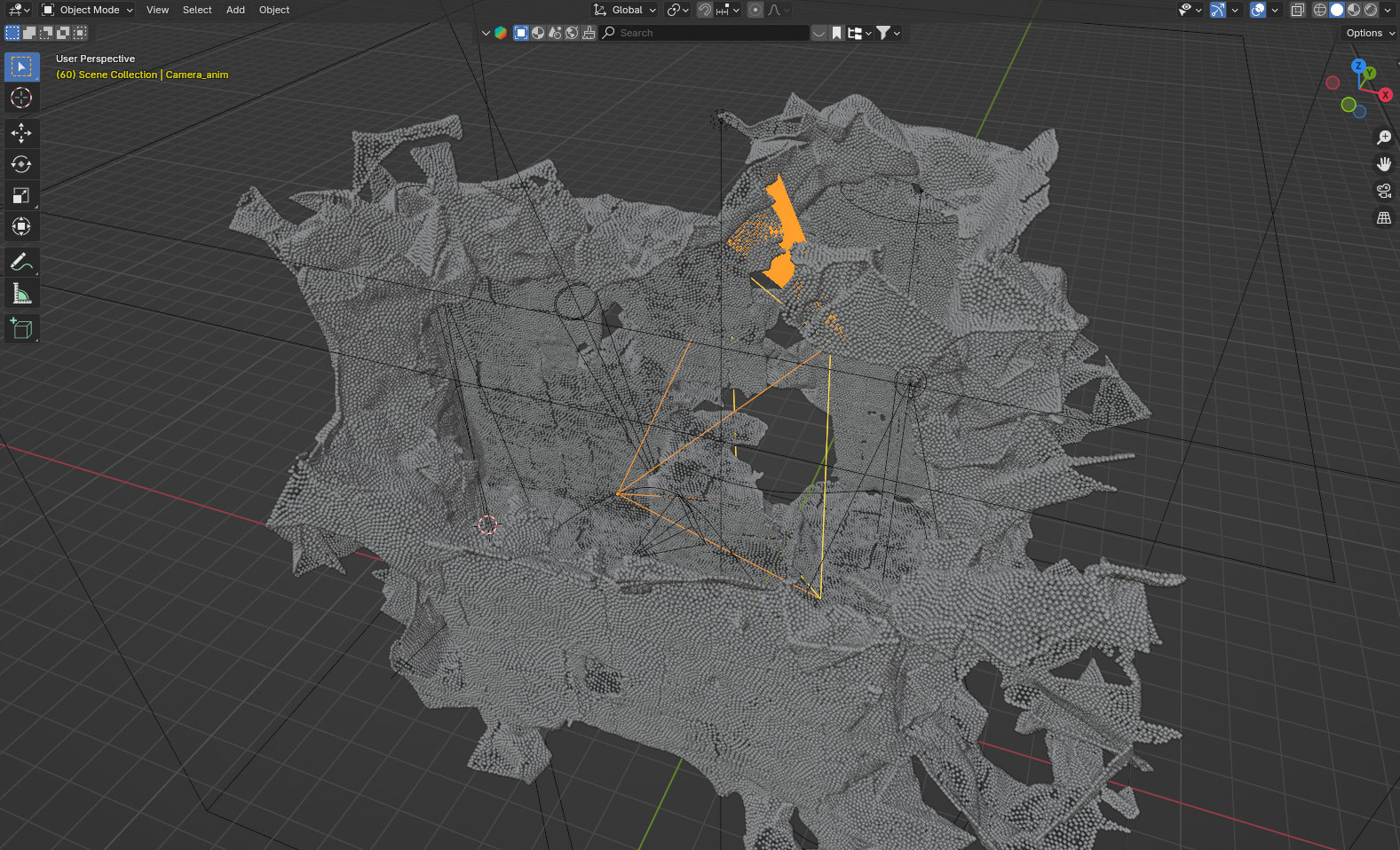
Task: Open the Select menu
Action: pos(197,10)
